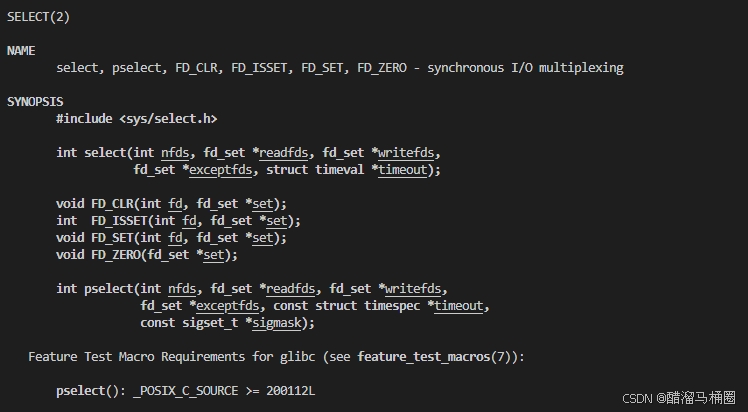The height and width of the screenshot is (412, 748).
Task: Click the #include <sys/select.h> line
Action: (136, 119)
